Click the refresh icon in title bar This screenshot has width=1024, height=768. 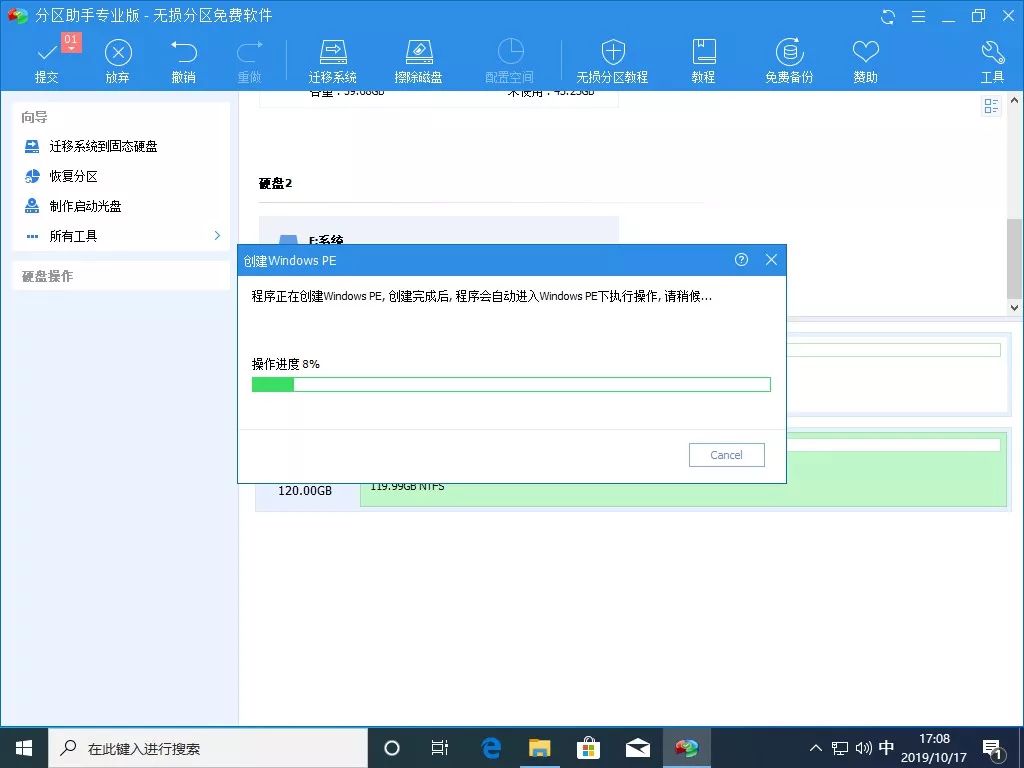[x=887, y=16]
